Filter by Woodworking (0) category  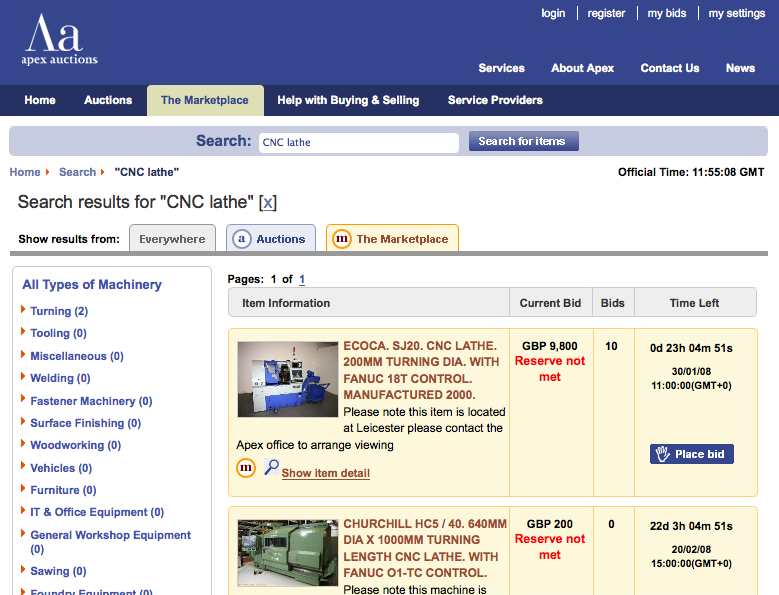click(x=76, y=446)
